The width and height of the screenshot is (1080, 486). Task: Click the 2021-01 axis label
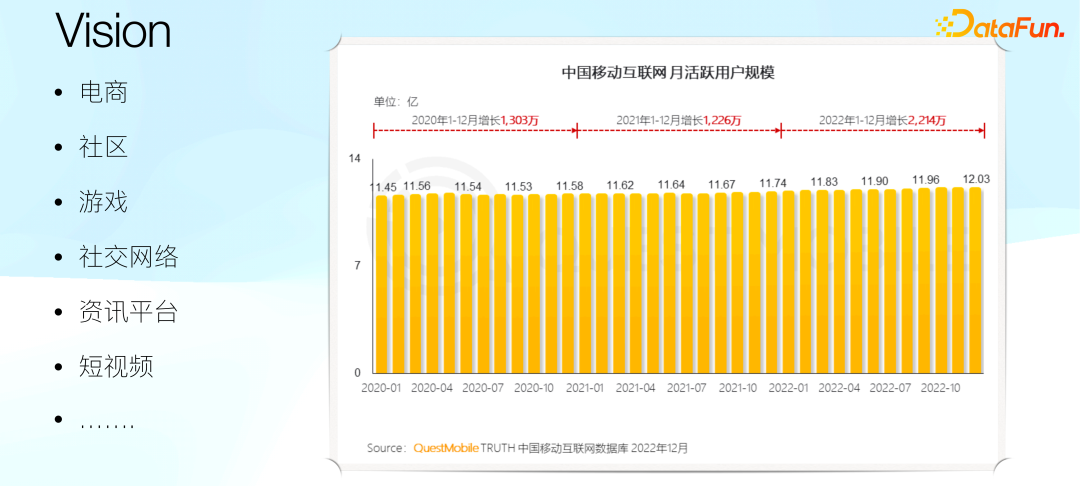585,388
